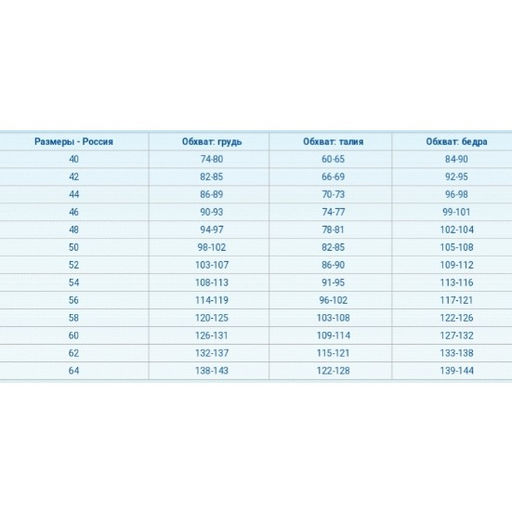Select the 'Обхват: бедра' header cell
The height and width of the screenshot is (512, 512).
pos(457,142)
